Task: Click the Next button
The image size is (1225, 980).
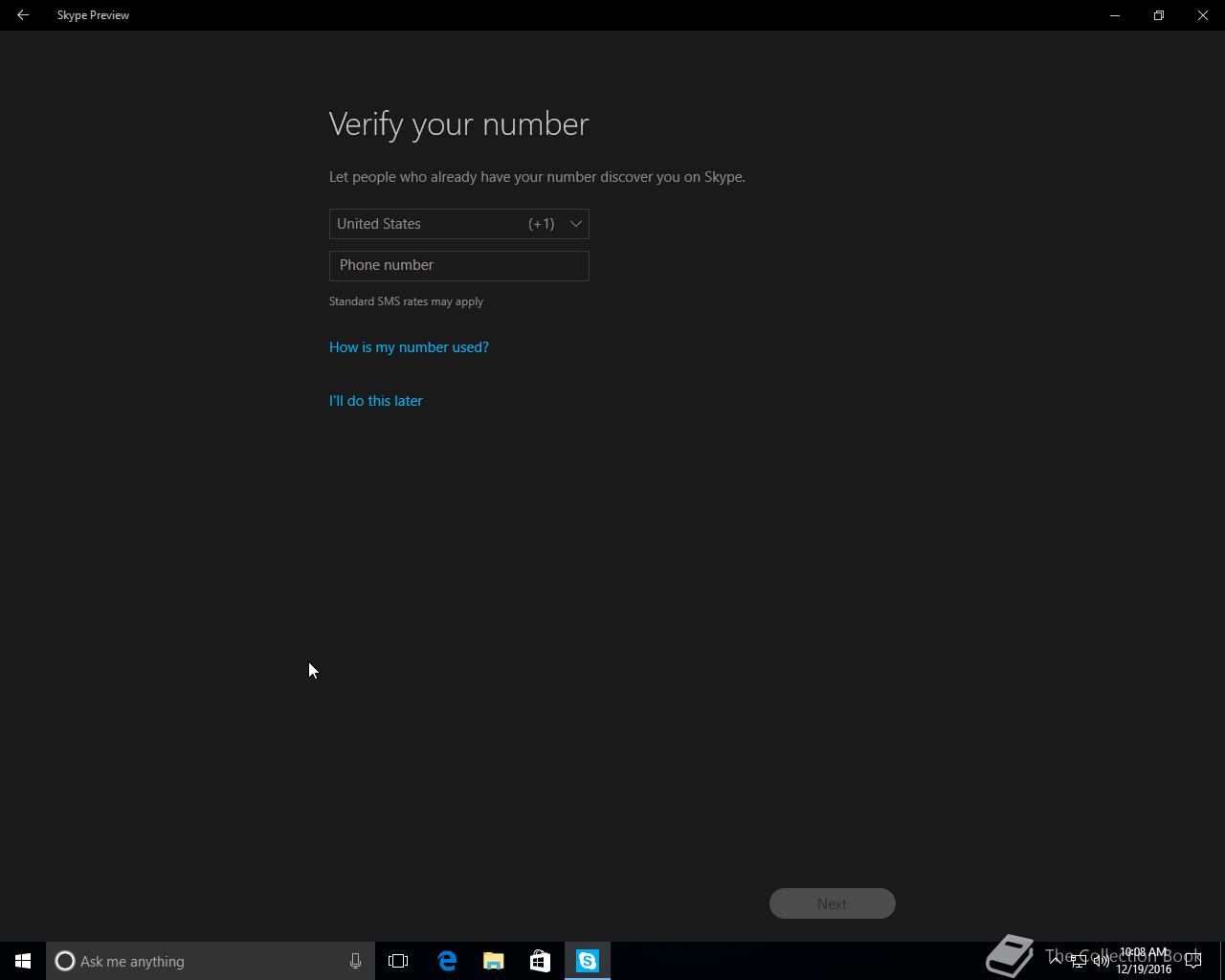Action: click(832, 903)
